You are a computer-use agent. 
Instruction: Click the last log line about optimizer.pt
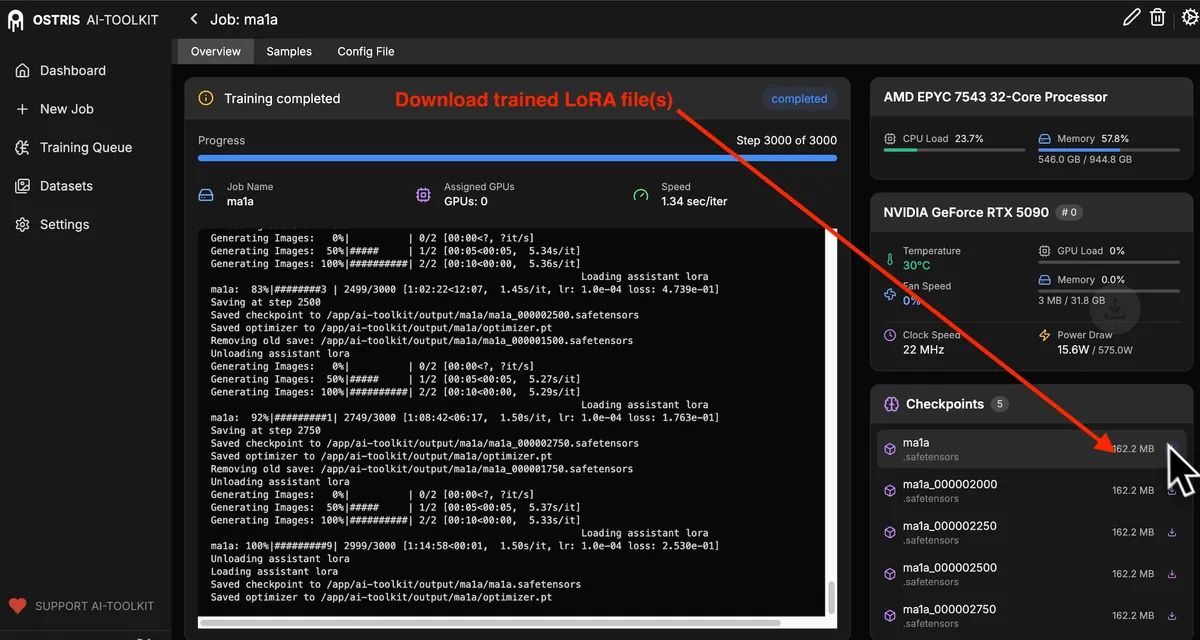click(x=381, y=597)
